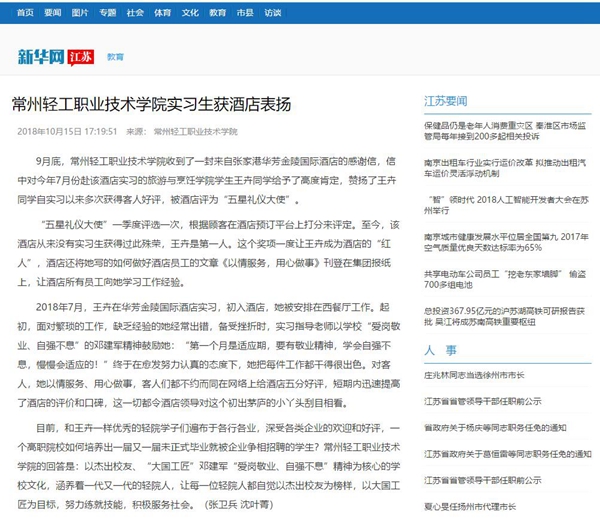The width and height of the screenshot is (600, 518).
Task: Select 专题 in top navigation
Action: pos(108,13)
